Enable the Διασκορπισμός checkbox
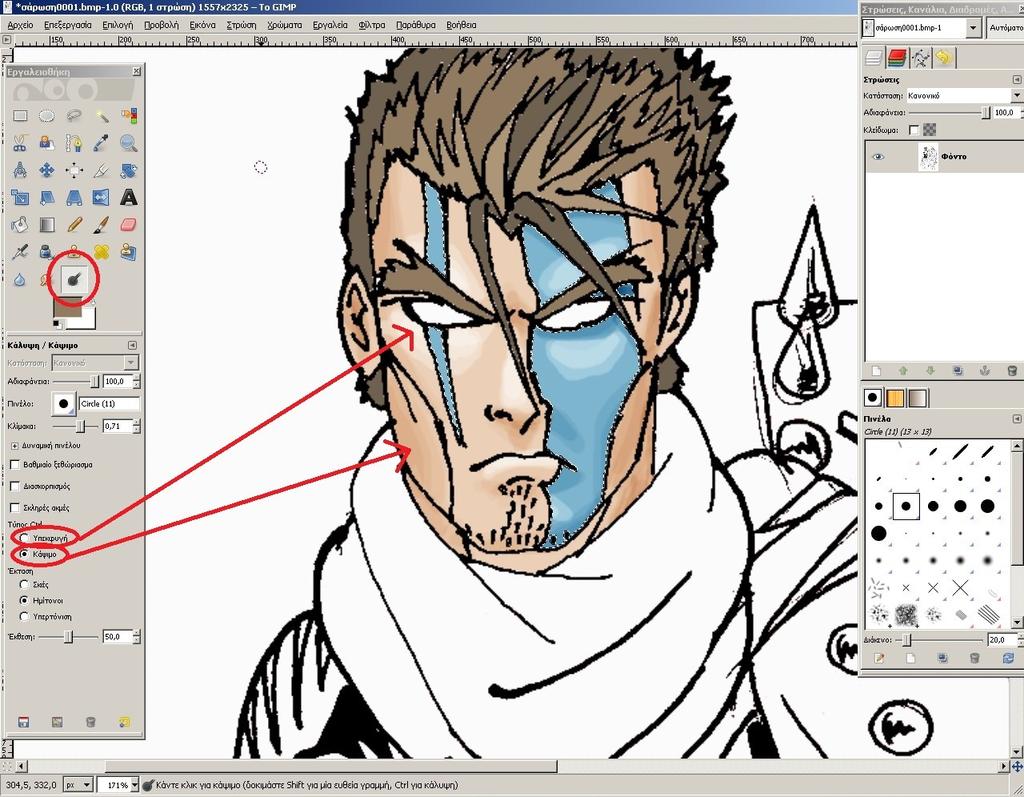The image size is (1024, 797). tap(15, 486)
